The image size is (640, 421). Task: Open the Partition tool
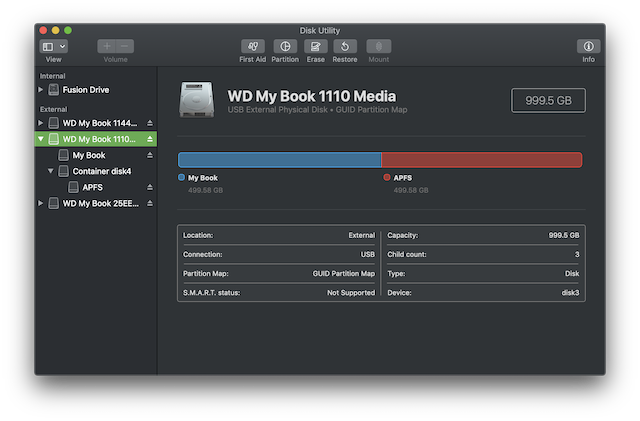pos(285,47)
